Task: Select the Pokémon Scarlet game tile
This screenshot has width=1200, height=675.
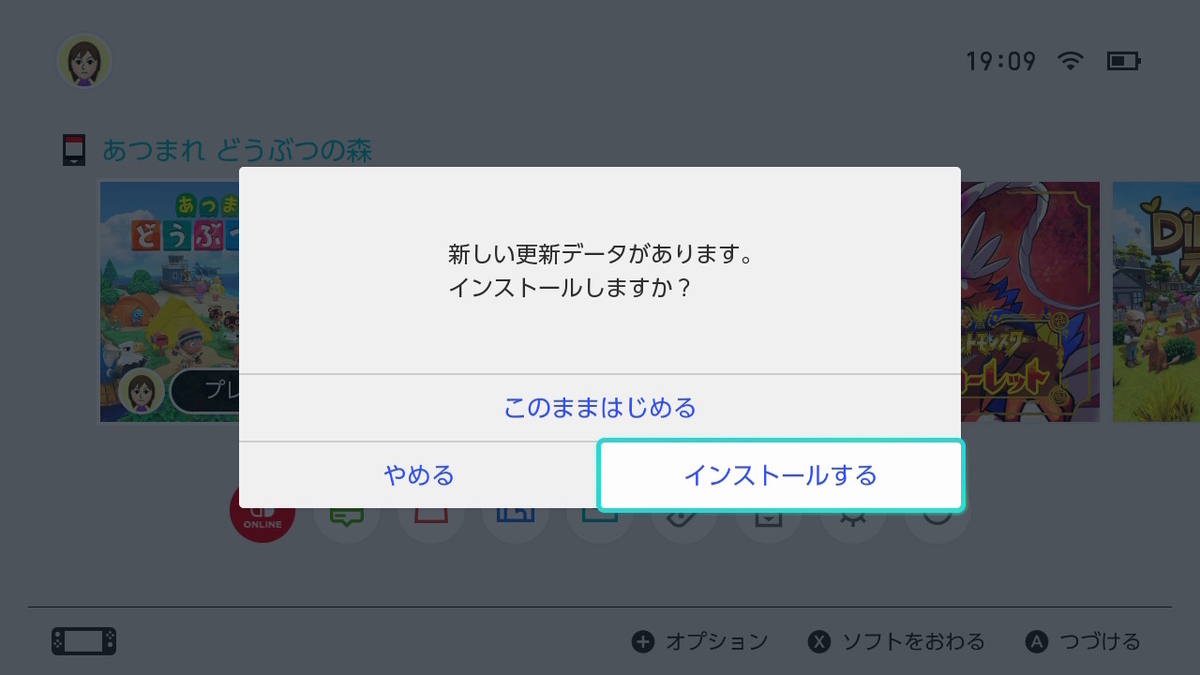Action: (1030, 302)
